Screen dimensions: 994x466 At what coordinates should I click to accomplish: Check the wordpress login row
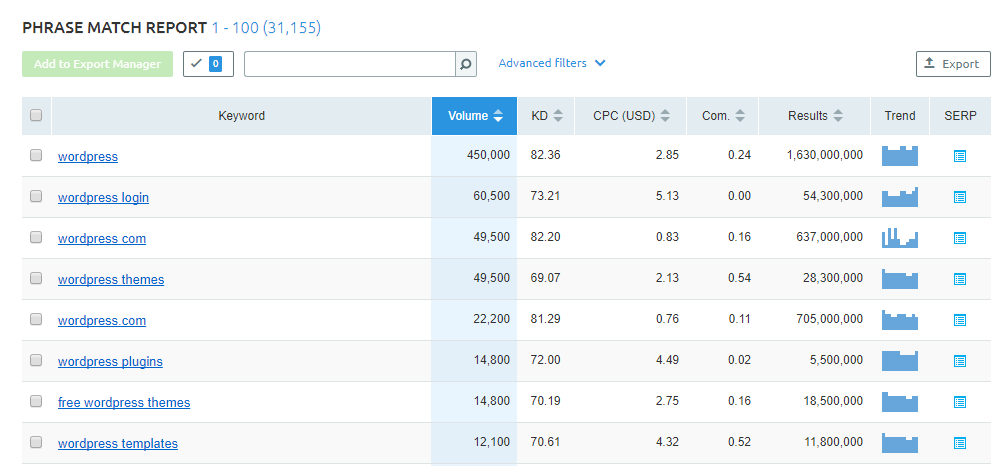(36, 196)
